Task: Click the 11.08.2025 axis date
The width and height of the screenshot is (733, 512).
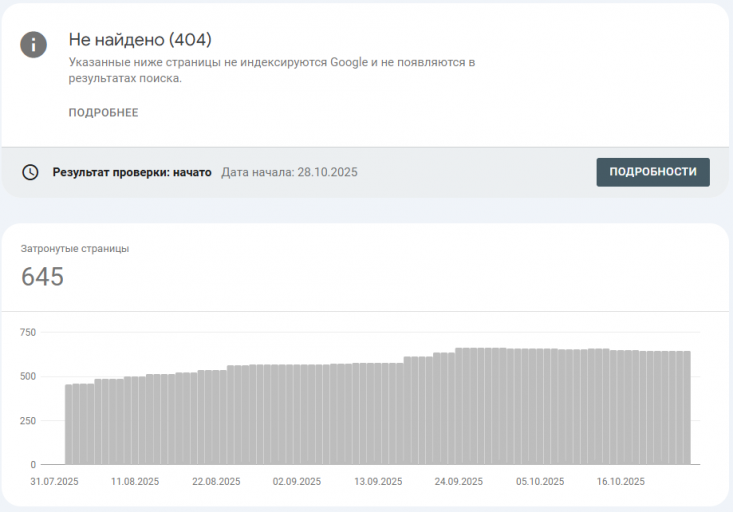Action: 135,482
